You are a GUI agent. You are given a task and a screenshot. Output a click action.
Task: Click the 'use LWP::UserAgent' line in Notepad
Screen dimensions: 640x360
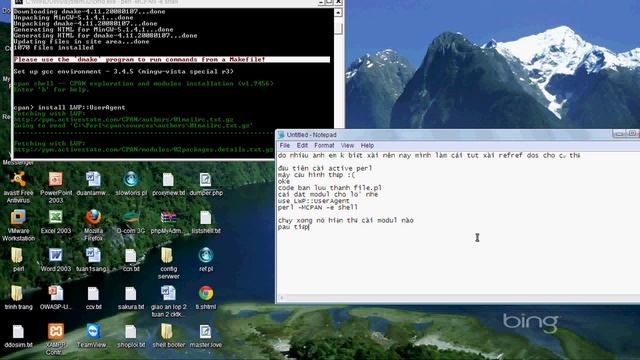tap(313, 201)
